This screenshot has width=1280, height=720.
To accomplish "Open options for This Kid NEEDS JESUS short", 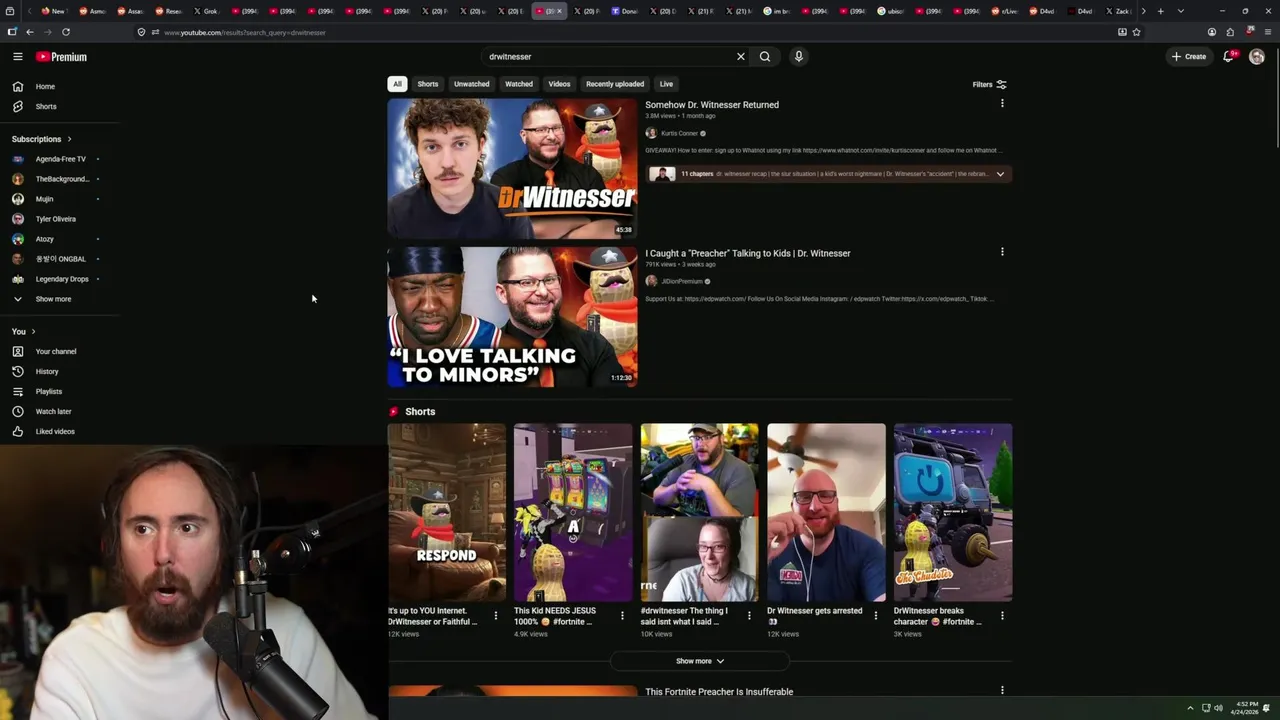I will 622,616.
